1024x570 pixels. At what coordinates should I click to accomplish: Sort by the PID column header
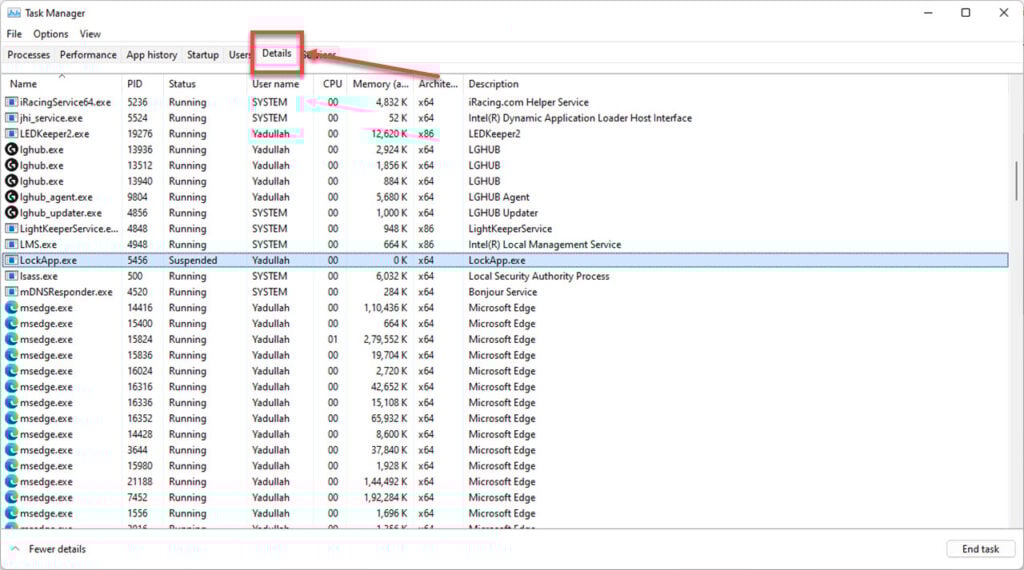click(x=142, y=84)
